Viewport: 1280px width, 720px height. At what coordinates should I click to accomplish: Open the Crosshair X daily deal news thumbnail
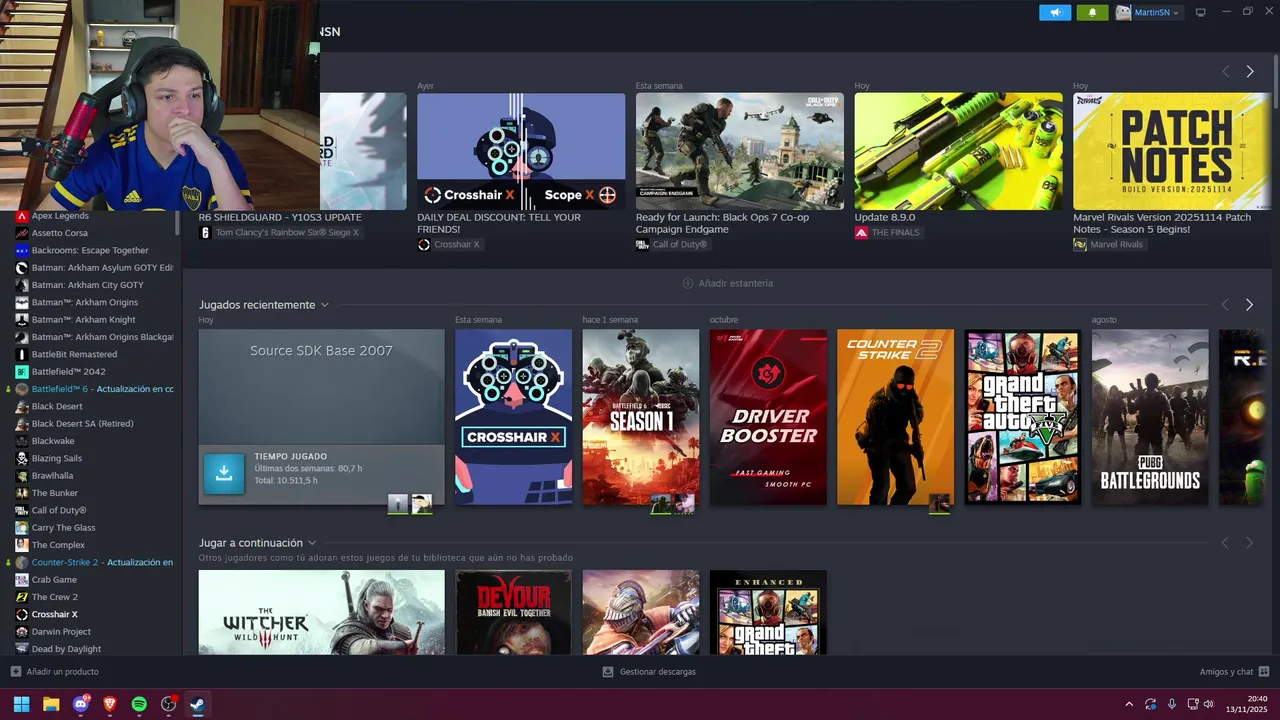521,151
